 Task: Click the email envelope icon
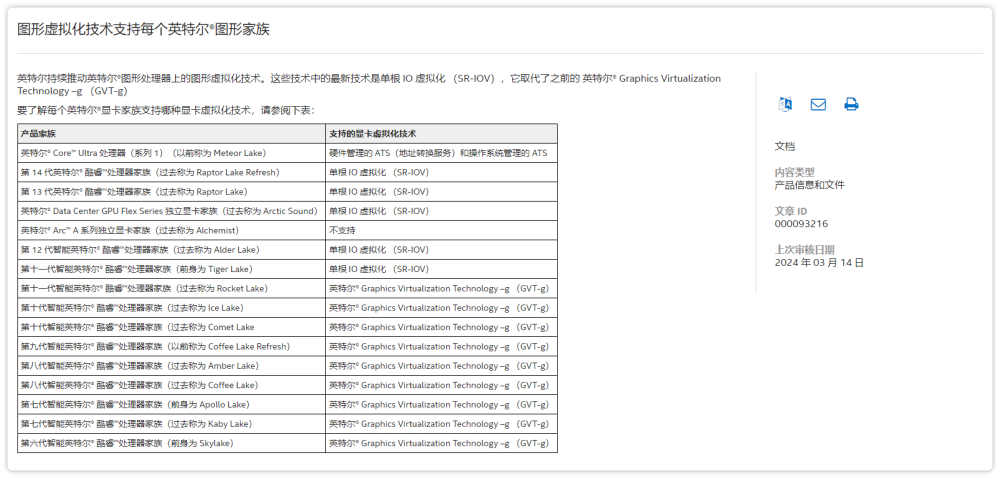tap(818, 105)
